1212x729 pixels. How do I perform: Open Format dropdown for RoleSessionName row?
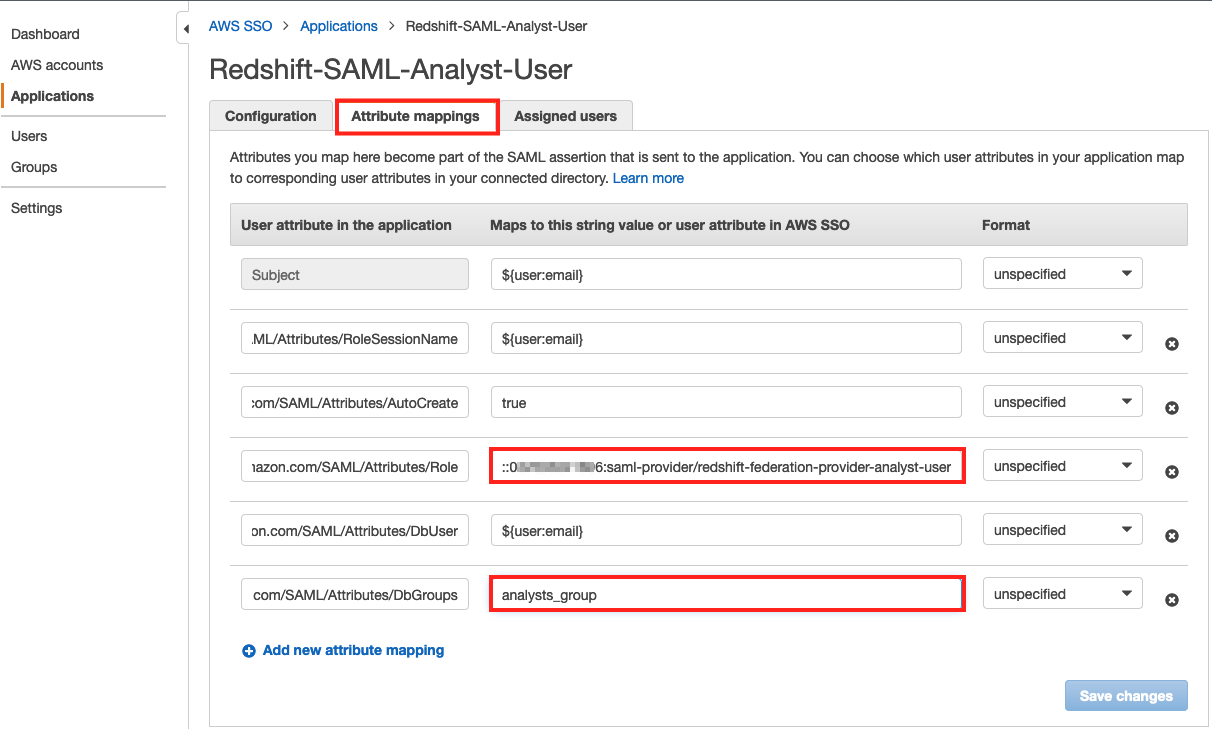click(1063, 338)
